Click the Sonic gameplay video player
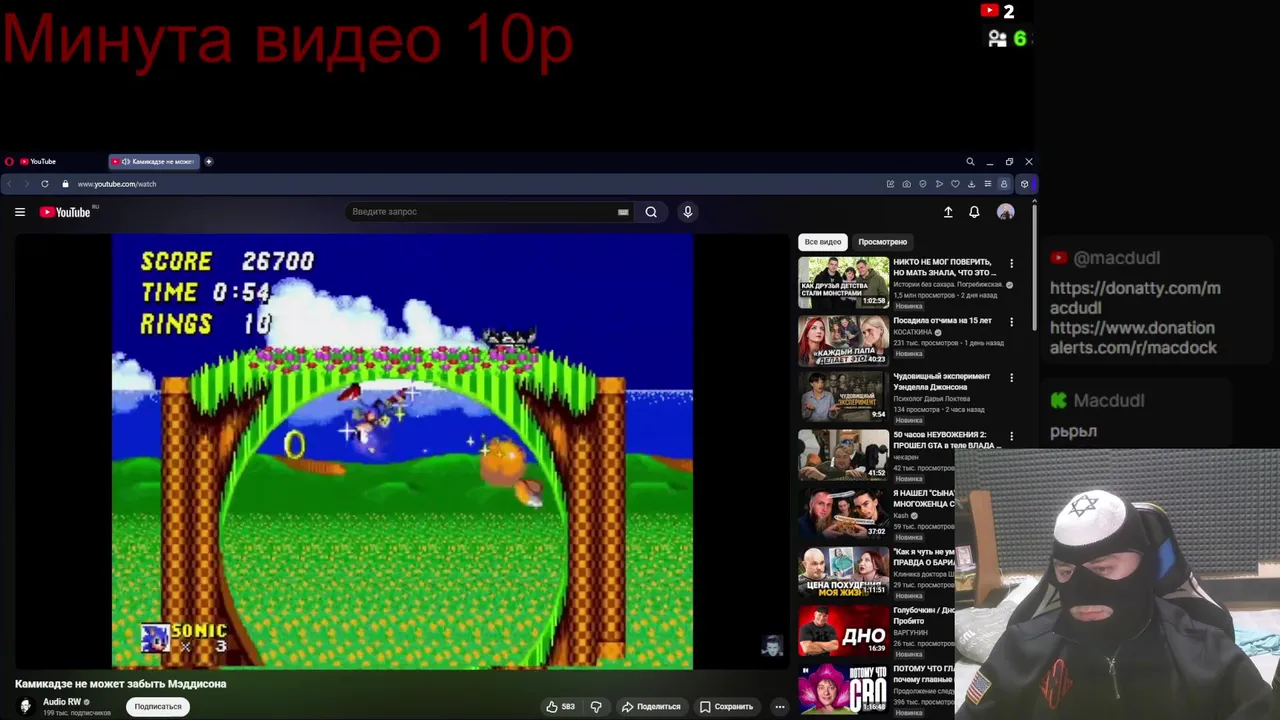This screenshot has height=720, width=1280. tap(402, 451)
